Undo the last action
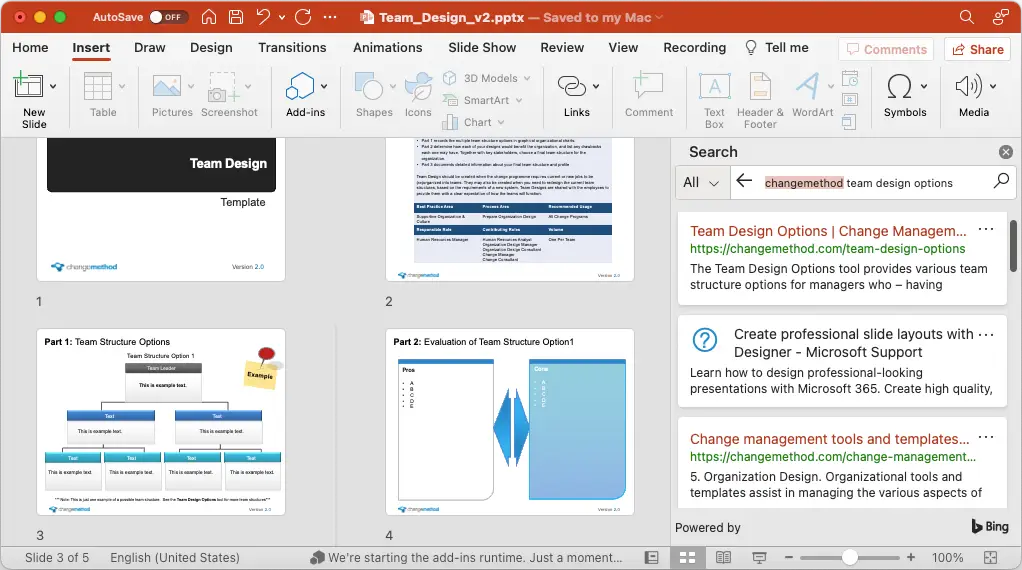Viewport: 1022px width, 570px height. (x=263, y=17)
